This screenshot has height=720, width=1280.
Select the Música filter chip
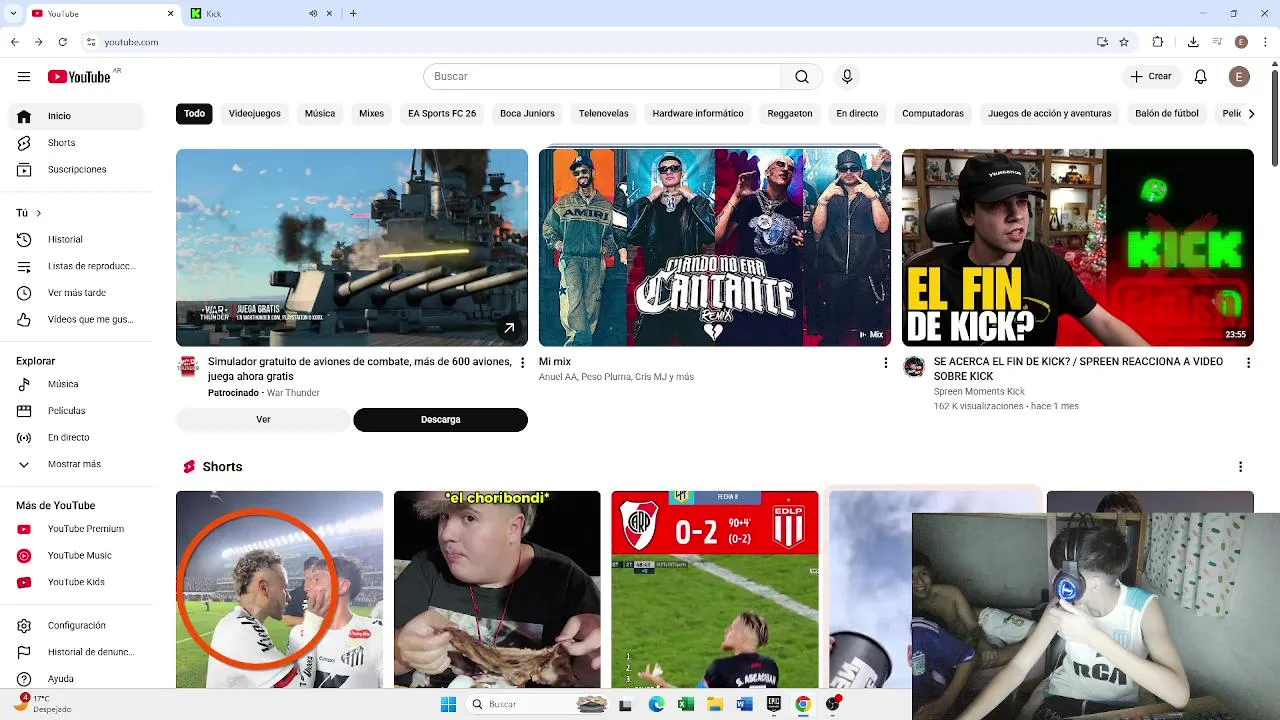320,114
